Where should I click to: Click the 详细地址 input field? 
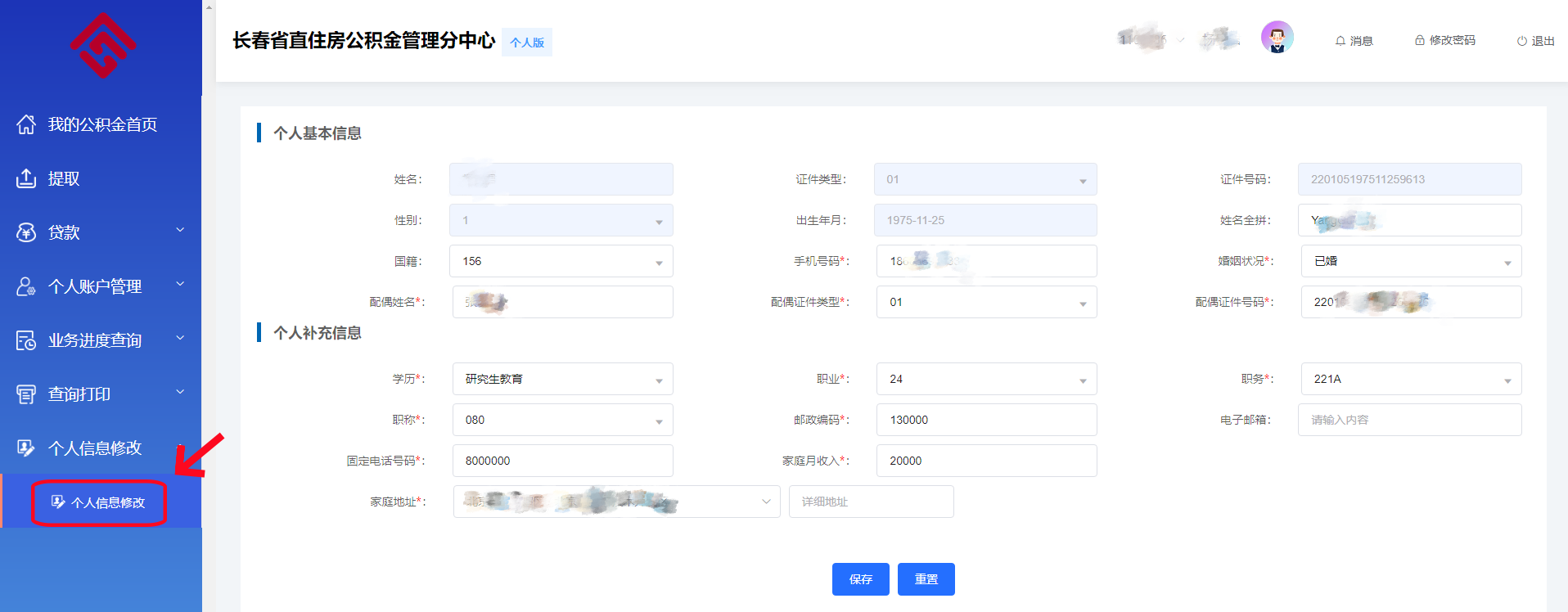872,502
